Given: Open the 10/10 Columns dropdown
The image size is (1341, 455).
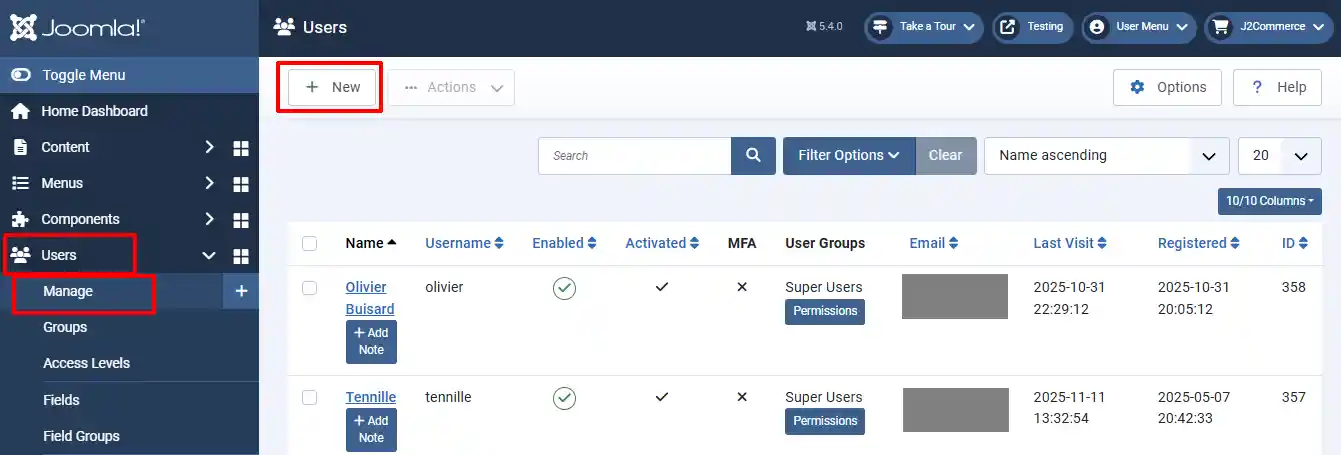Looking at the screenshot, I should 1269,201.
